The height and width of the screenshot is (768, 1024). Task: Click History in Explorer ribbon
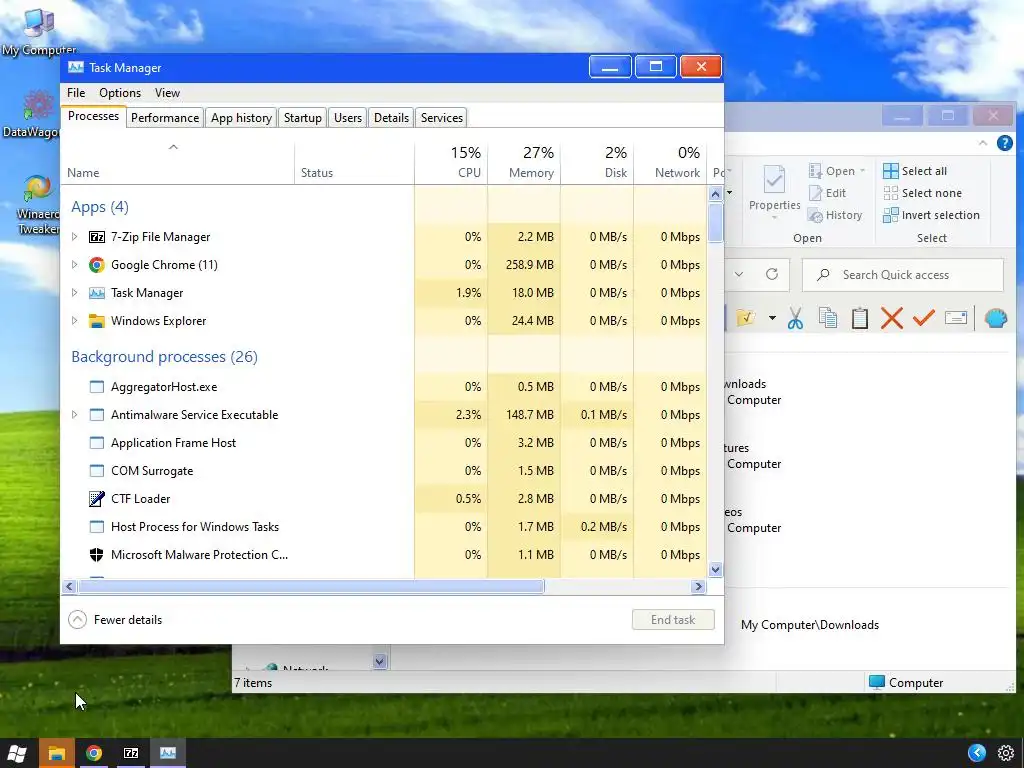(x=835, y=215)
